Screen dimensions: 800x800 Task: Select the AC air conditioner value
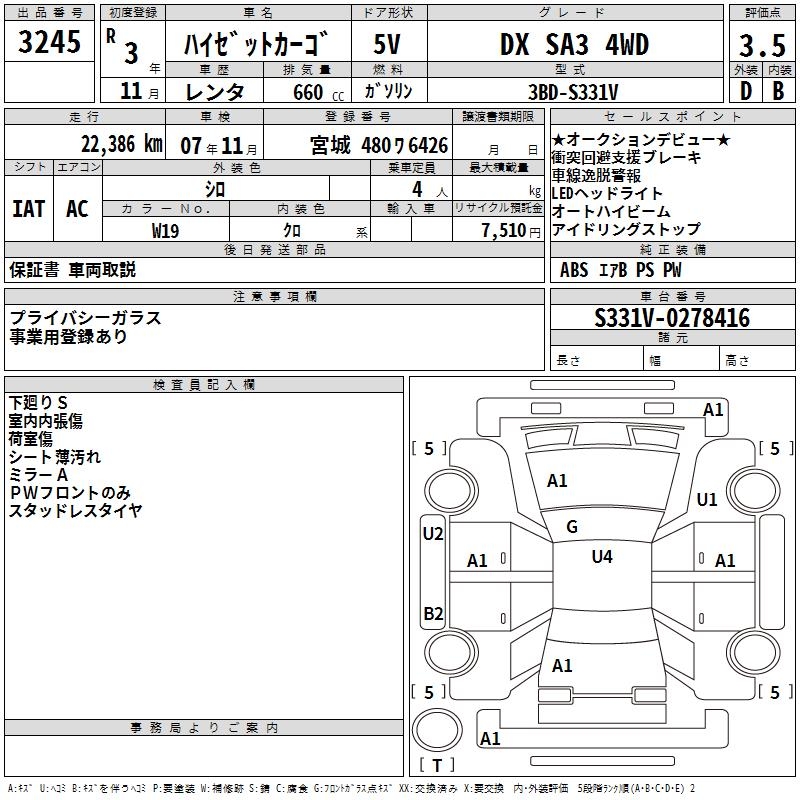point(78,209)
